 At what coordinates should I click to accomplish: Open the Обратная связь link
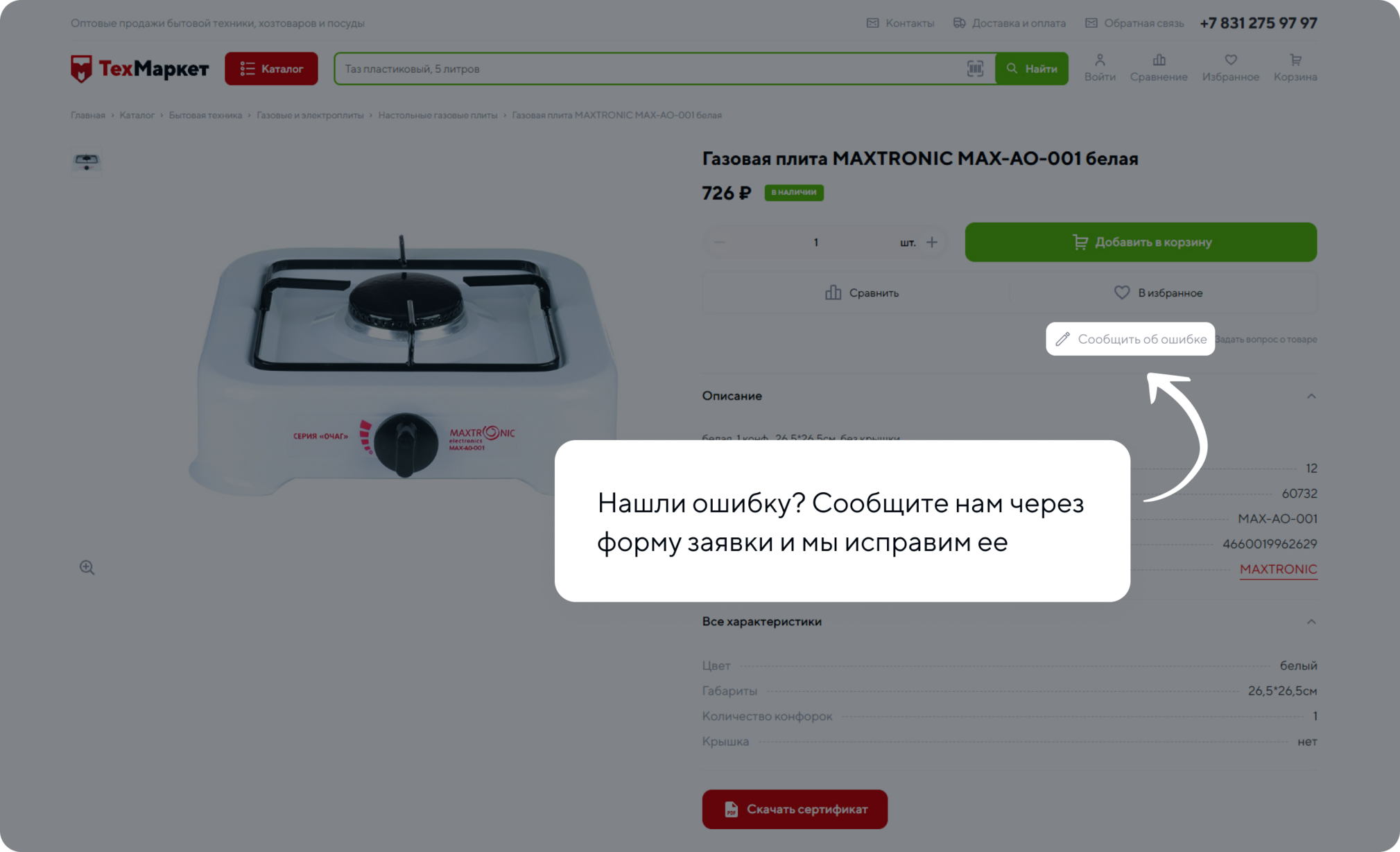click(1134, 23)
